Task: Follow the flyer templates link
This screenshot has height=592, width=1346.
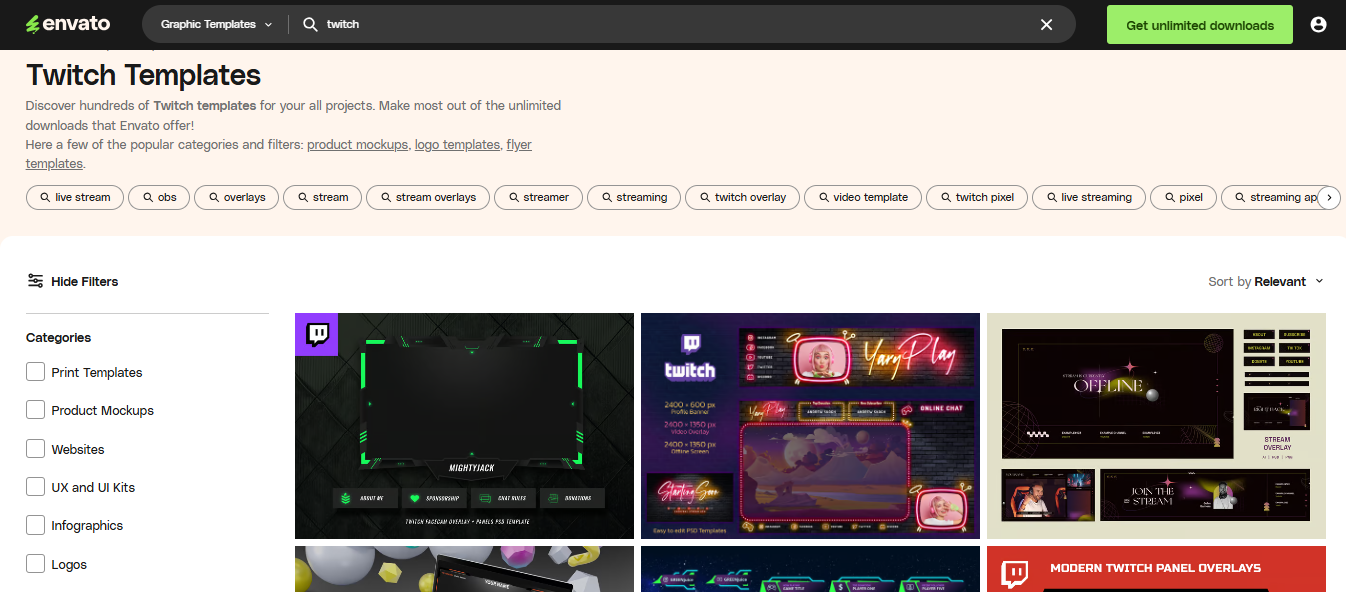Action: point(519,144)
